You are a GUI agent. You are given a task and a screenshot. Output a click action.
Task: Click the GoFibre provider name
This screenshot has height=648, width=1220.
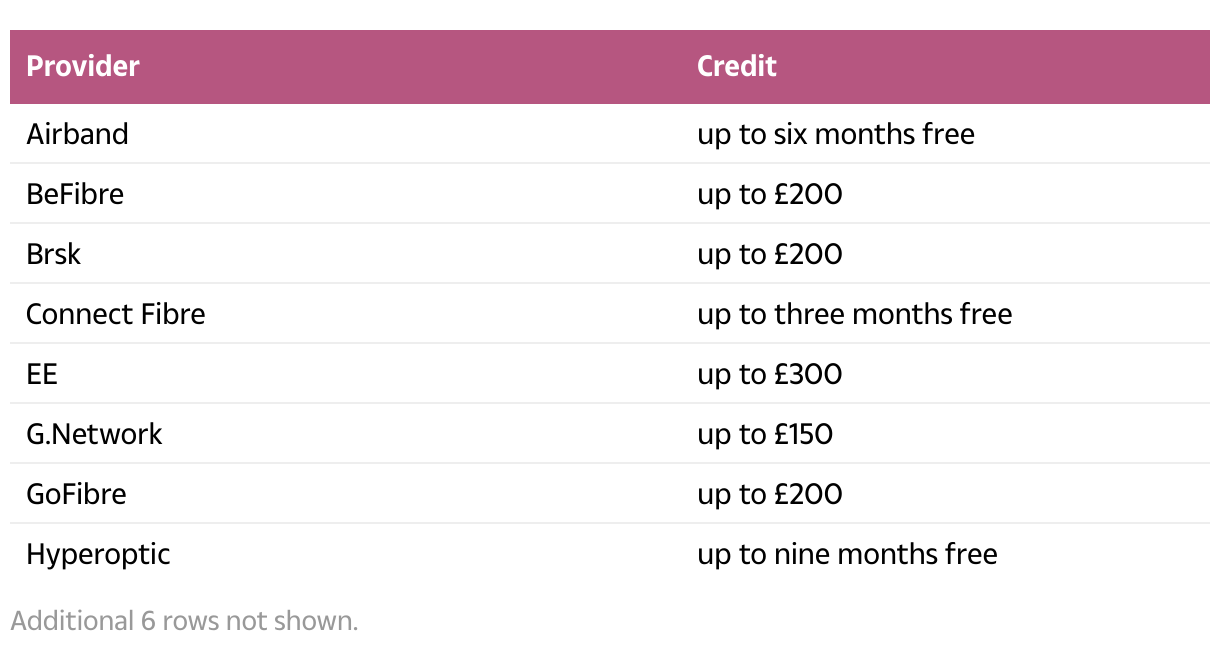pos(77,494)
